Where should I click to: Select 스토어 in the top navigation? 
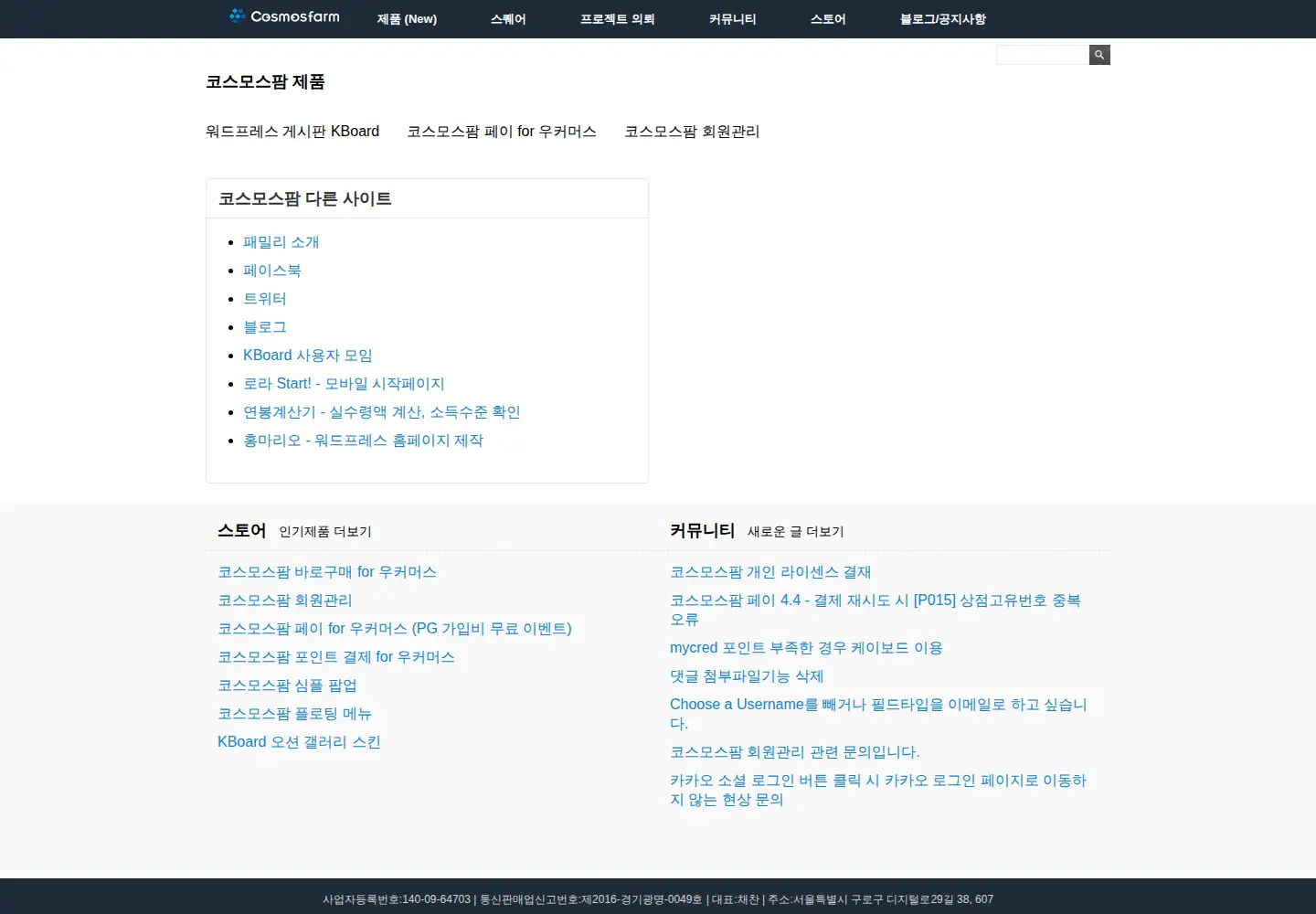[x=828, y=19]
